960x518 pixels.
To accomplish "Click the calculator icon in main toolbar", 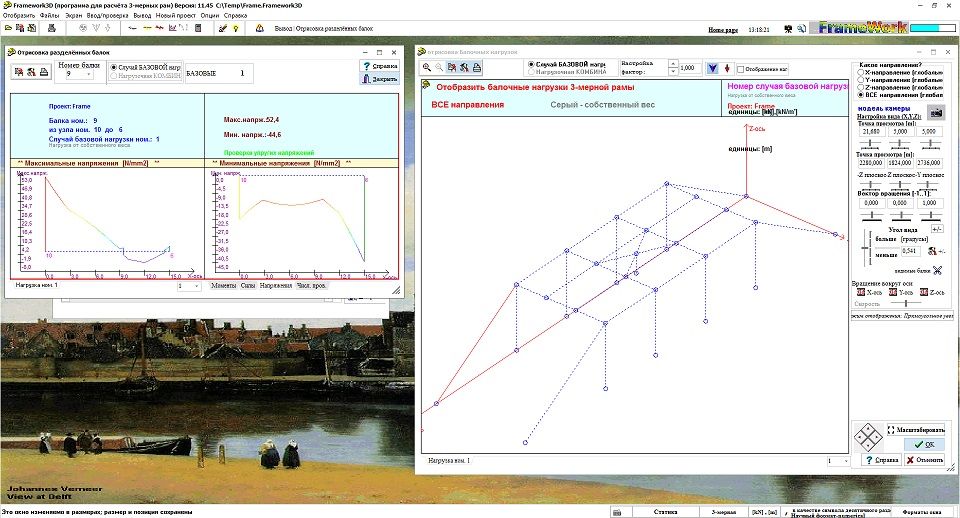I will click(198, 28).
